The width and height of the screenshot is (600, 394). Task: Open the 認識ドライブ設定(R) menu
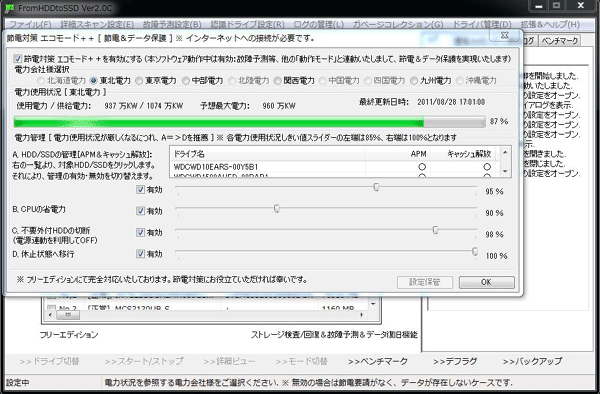248,24
